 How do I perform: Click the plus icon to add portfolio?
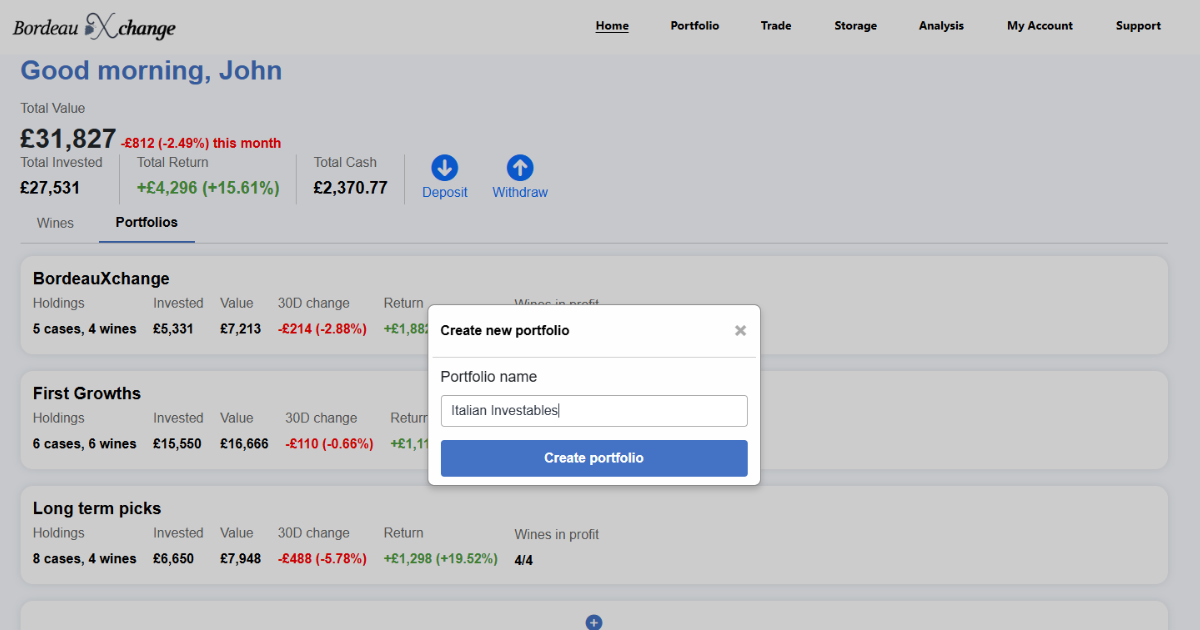(593, 622)
